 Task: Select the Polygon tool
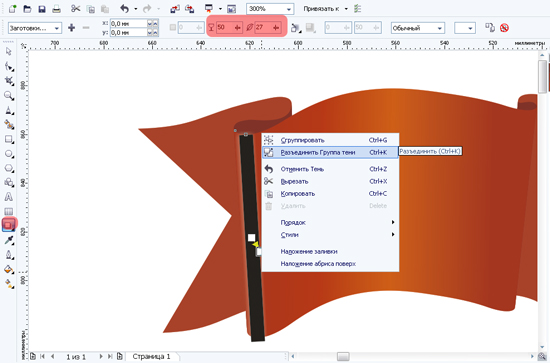(x=9, y=168)
